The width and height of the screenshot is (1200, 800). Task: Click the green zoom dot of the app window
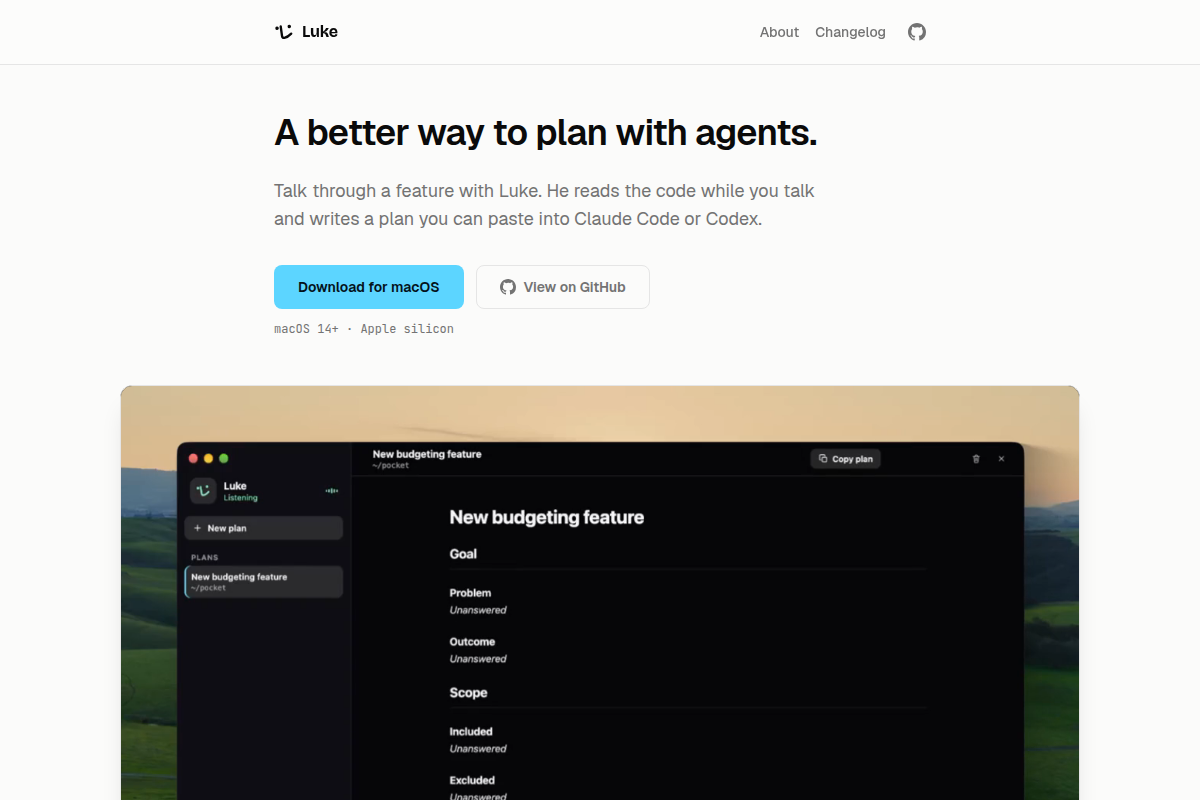[x=224, y=458]
